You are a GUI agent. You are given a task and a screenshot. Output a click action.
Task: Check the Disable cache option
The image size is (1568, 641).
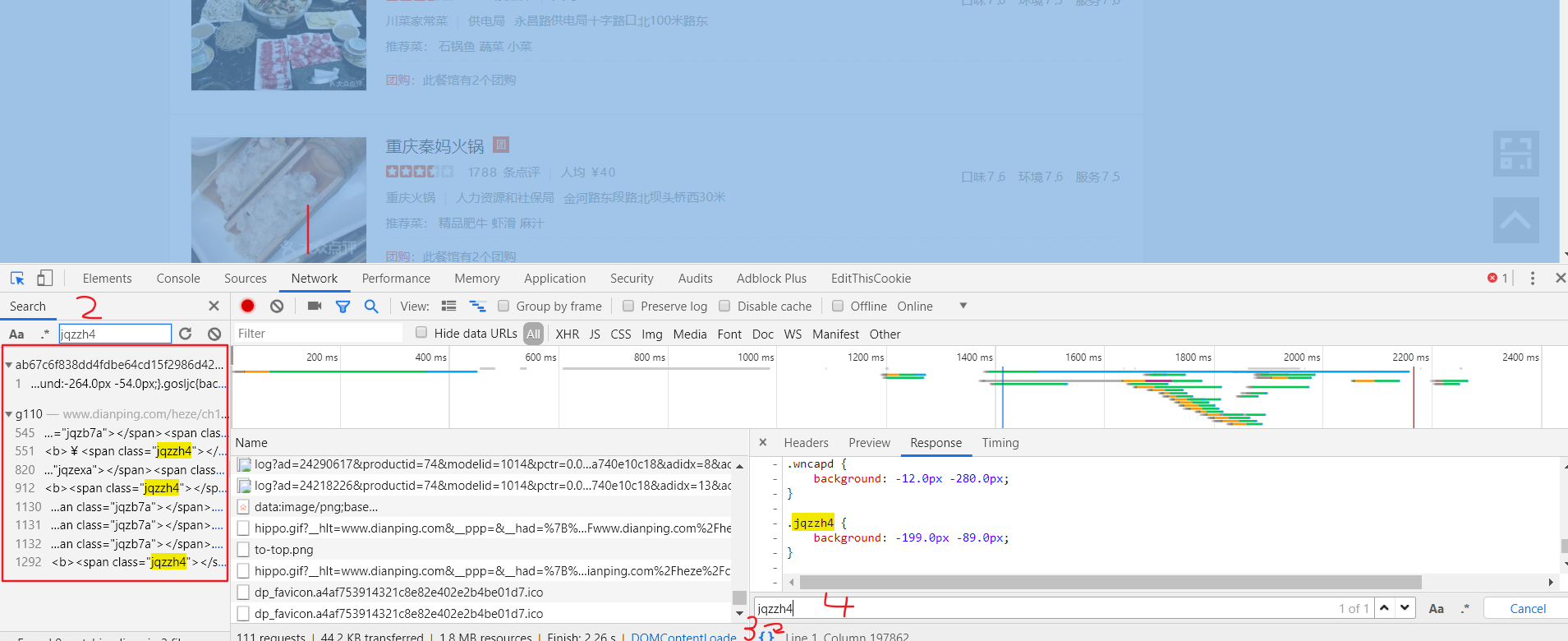click(724, 306)
